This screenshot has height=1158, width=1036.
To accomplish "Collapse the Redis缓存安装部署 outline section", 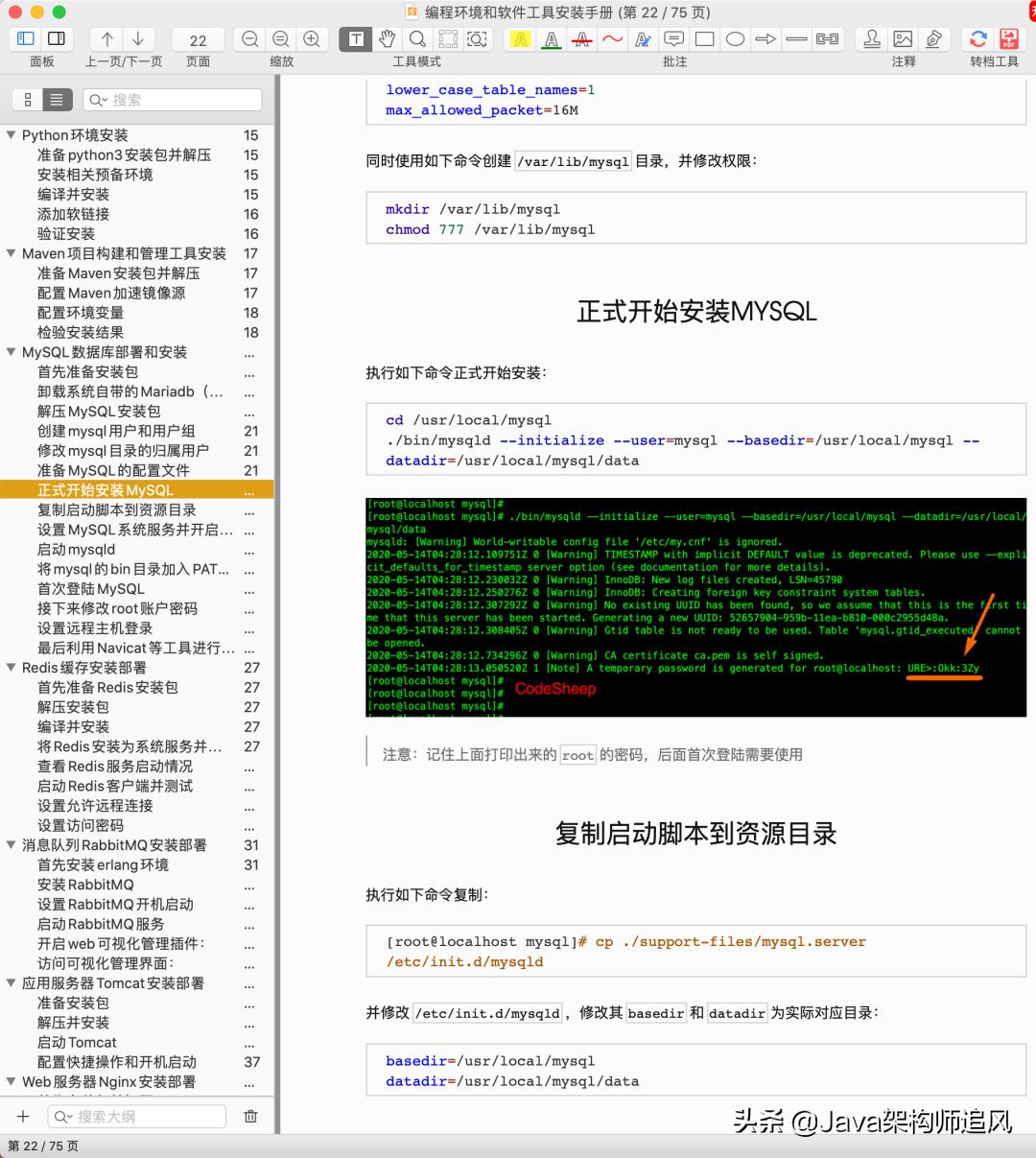I will click(x=10, y=667).
